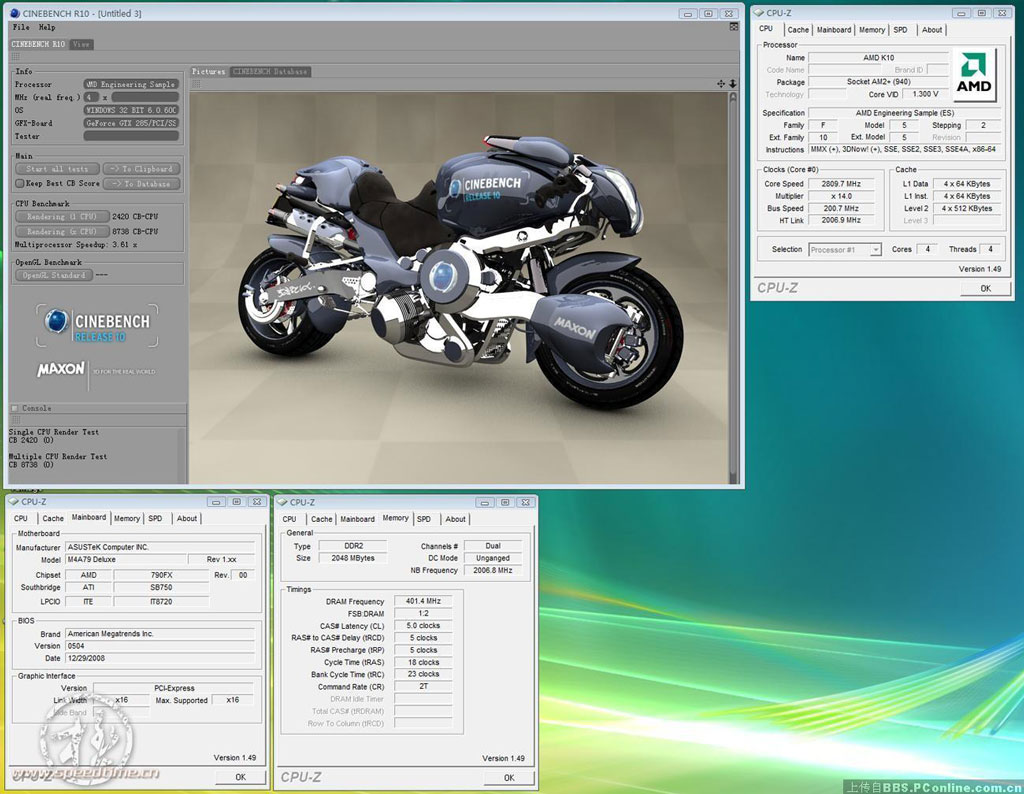Click the down-arrow zoom icon above the render
Viewport: 1024px width, 794px height.
[732, 84]
